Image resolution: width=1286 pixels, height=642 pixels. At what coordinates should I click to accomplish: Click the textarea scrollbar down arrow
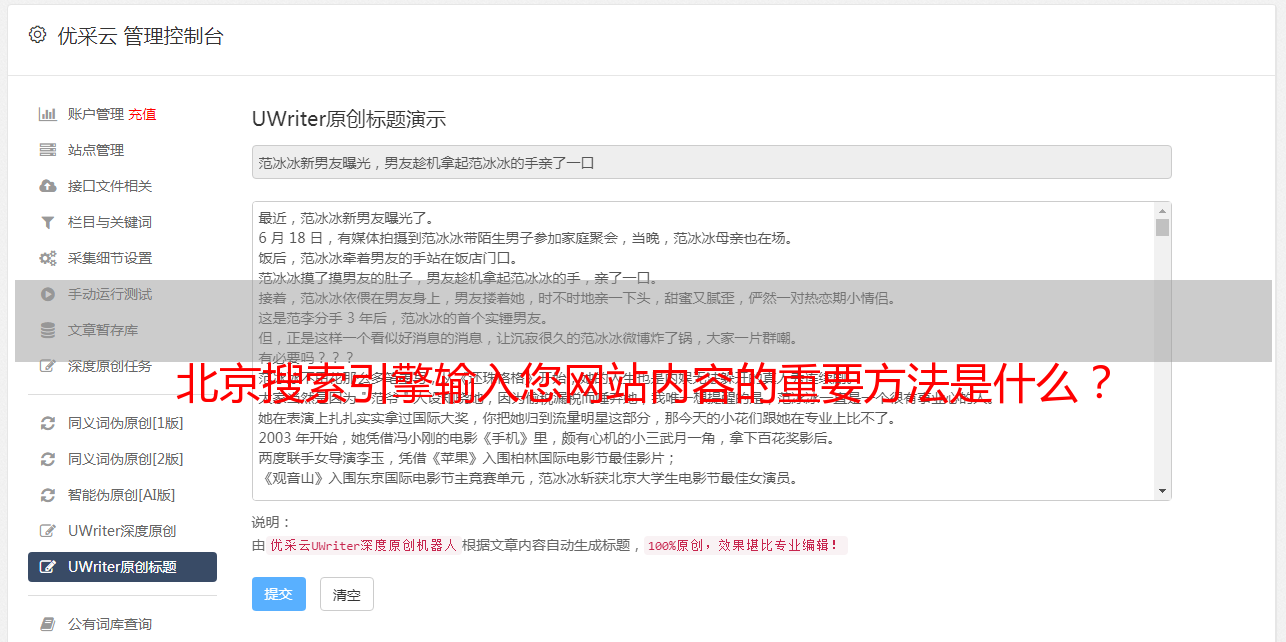(1162, 491)
